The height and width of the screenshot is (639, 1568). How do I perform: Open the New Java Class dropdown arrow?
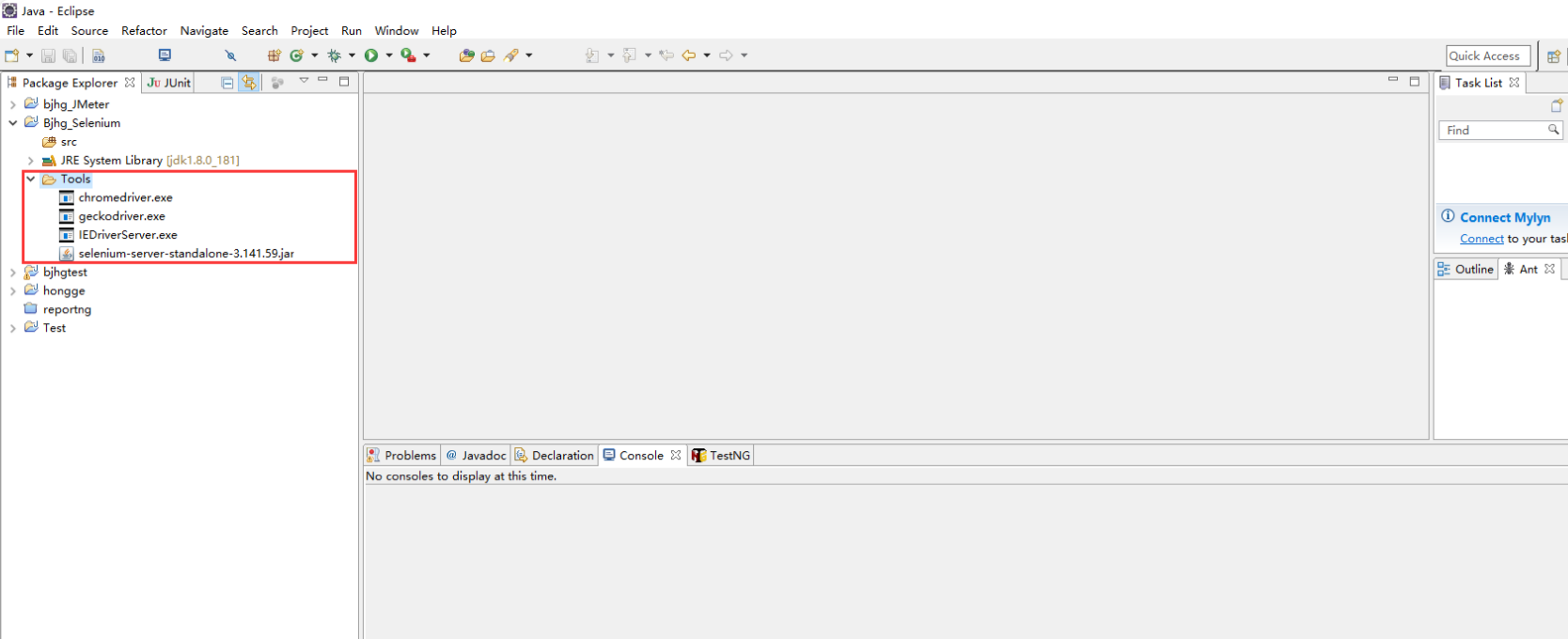point(314,55)
